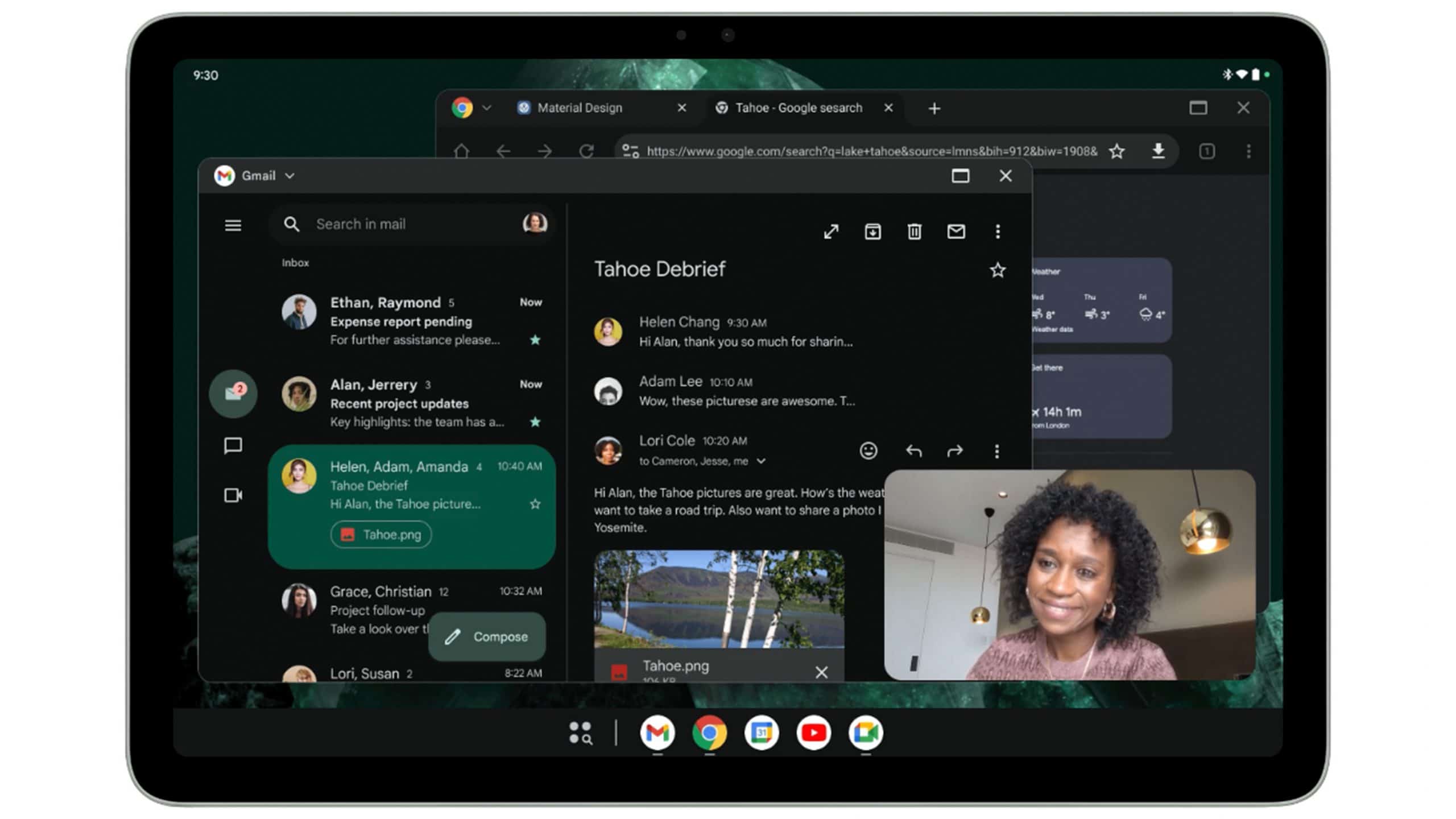1456x819 pixels.
Task: Open the Gmail navigation hamburger menu
Action: [233, 225]
